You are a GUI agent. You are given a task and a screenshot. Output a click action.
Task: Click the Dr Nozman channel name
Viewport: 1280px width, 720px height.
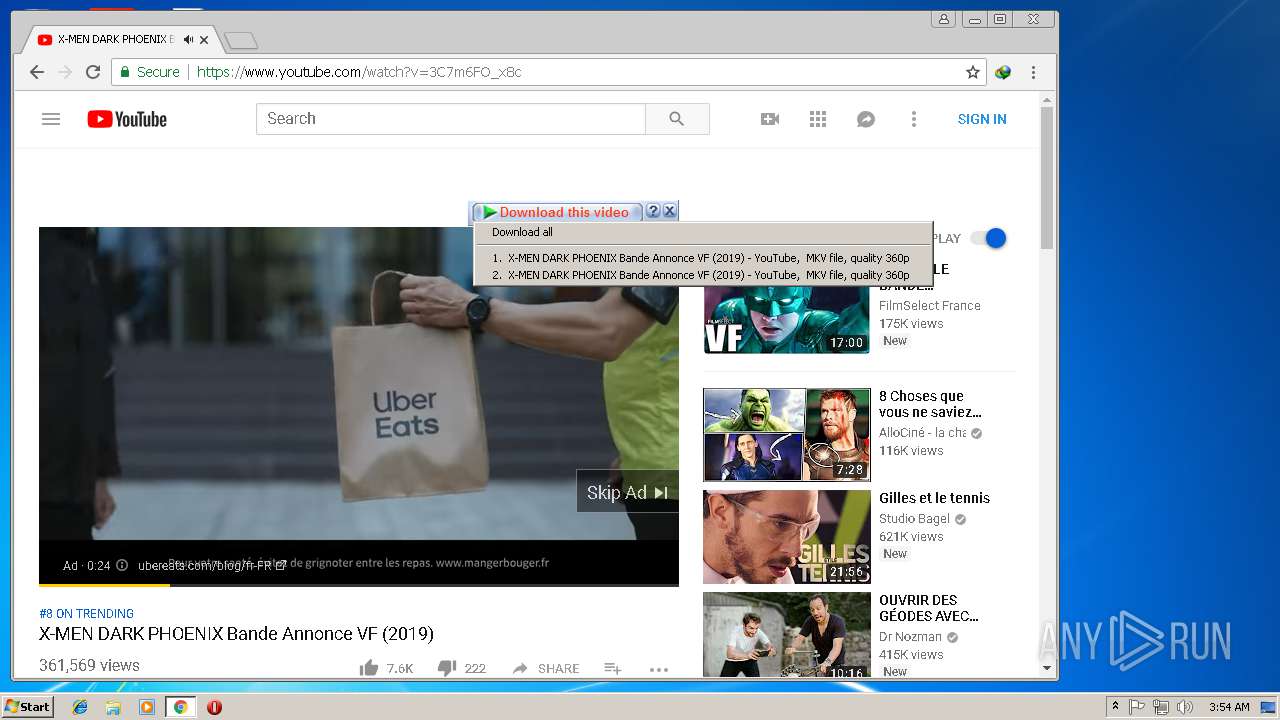[910, 637]
